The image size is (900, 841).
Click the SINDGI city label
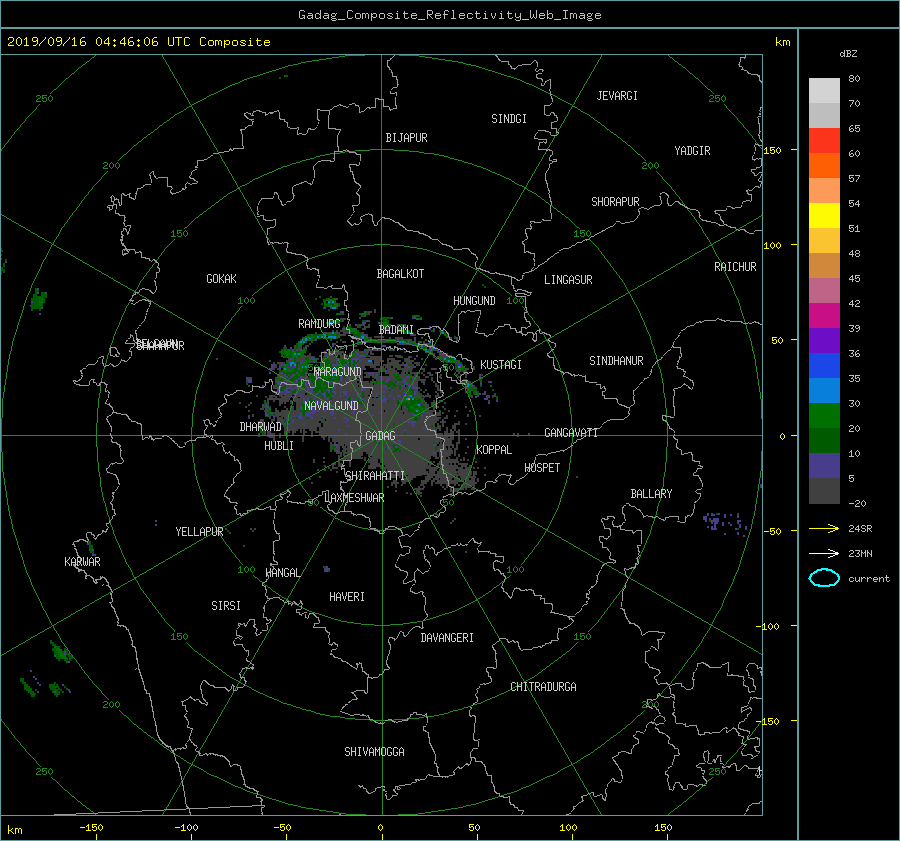pyautogui.click(x=509, y=119)
